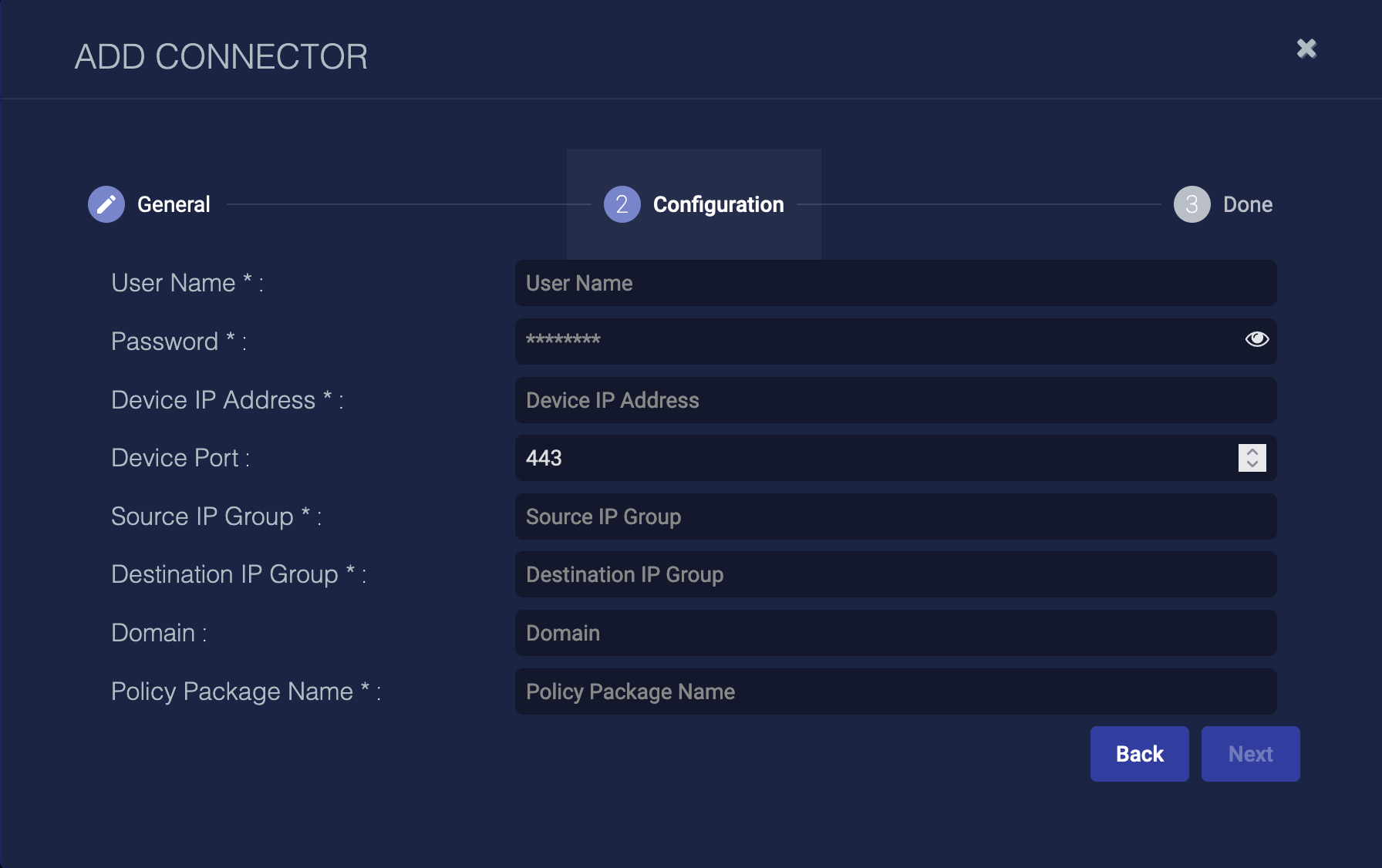
Task: Select the Source IP Group field
Action: 895,516
